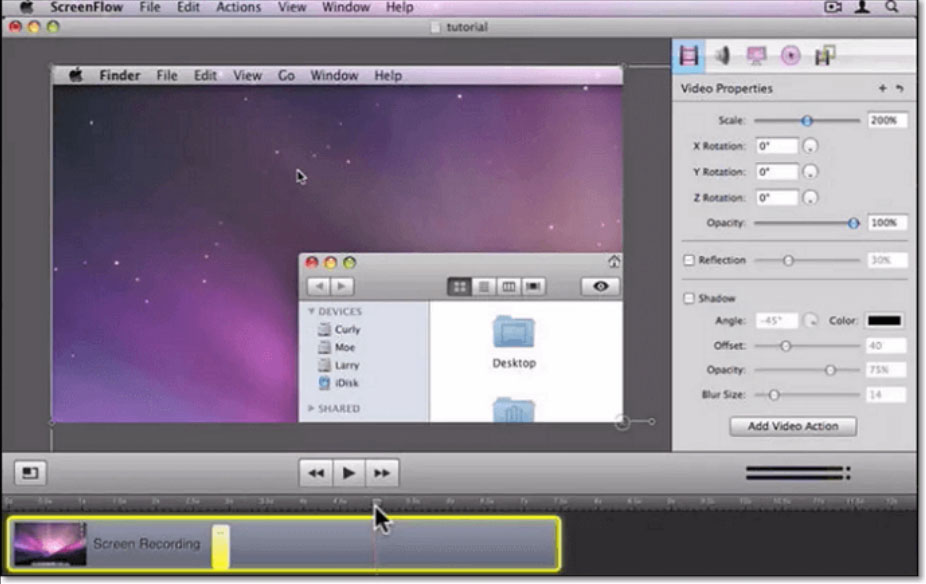Click the Y Rotation input field

point(777,172)
